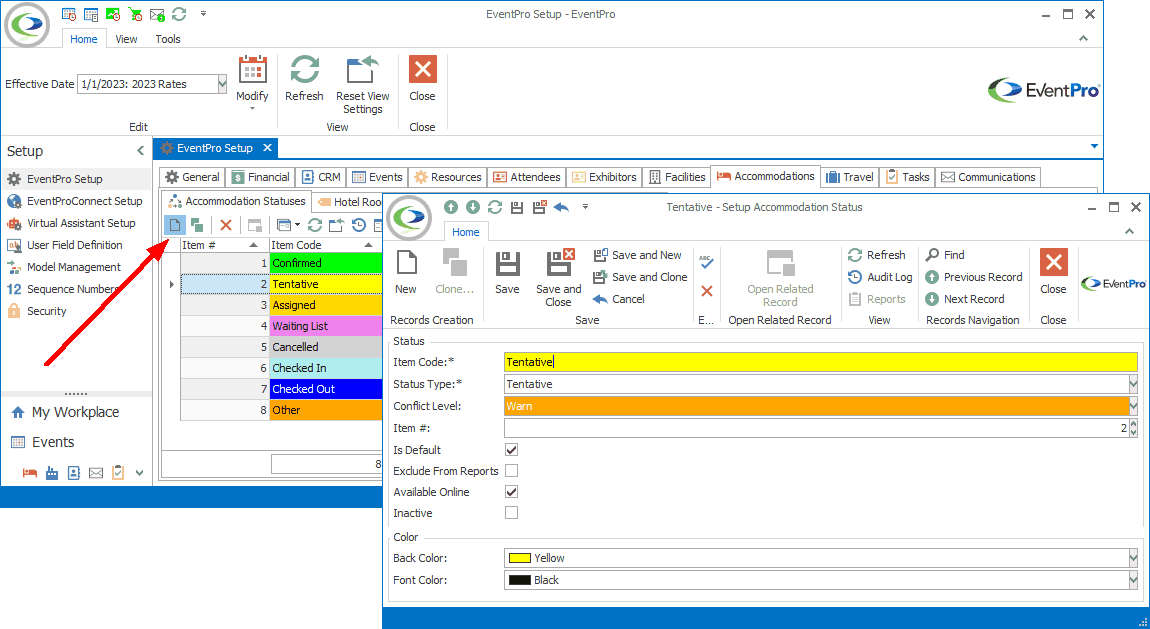Click Refresh in EventPro Setup ribbon
Image resolution: width=1150 pixels, height=629 pixels.
coord(304,79)
